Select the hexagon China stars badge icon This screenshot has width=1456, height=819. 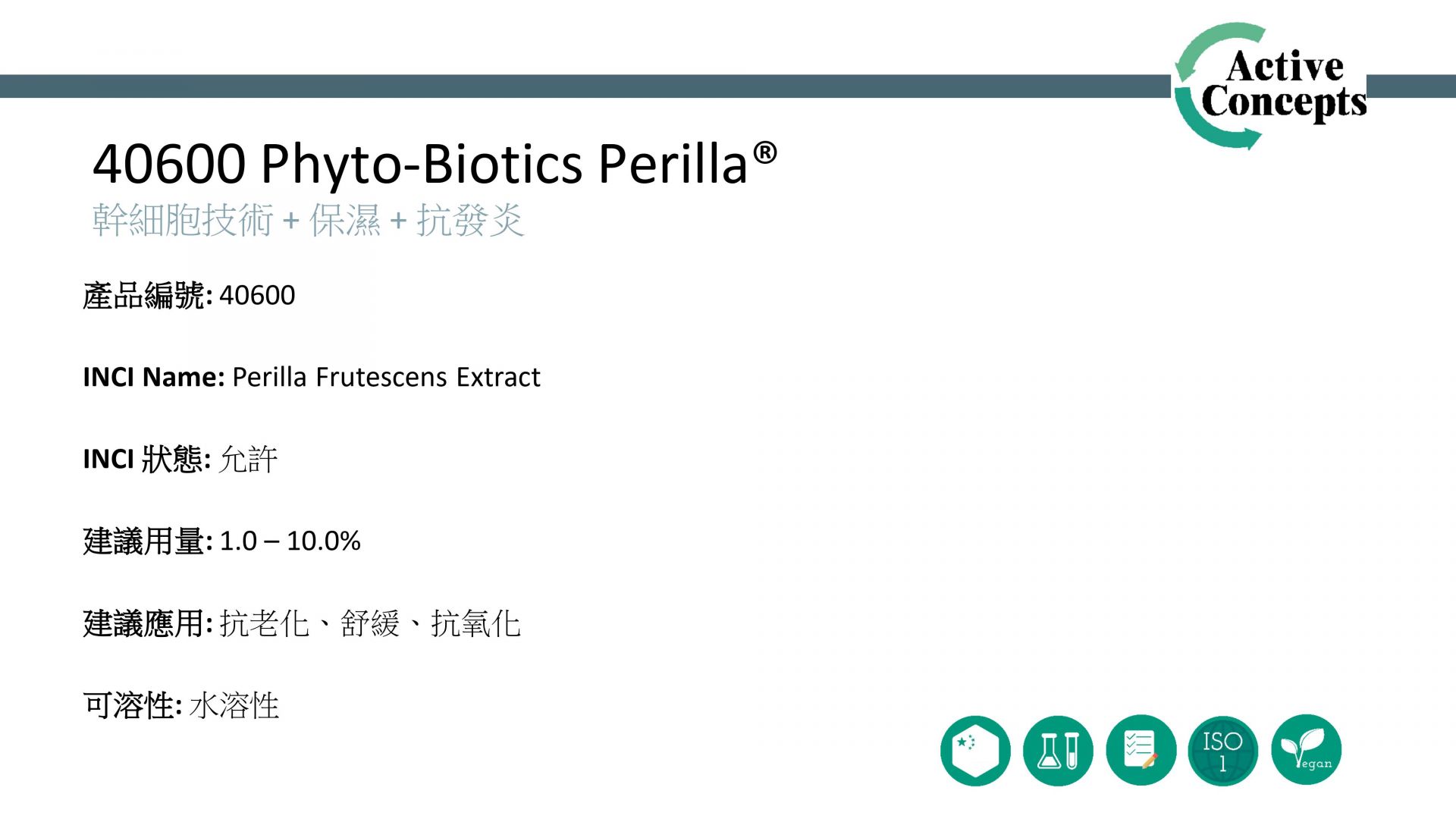[975, 751]
